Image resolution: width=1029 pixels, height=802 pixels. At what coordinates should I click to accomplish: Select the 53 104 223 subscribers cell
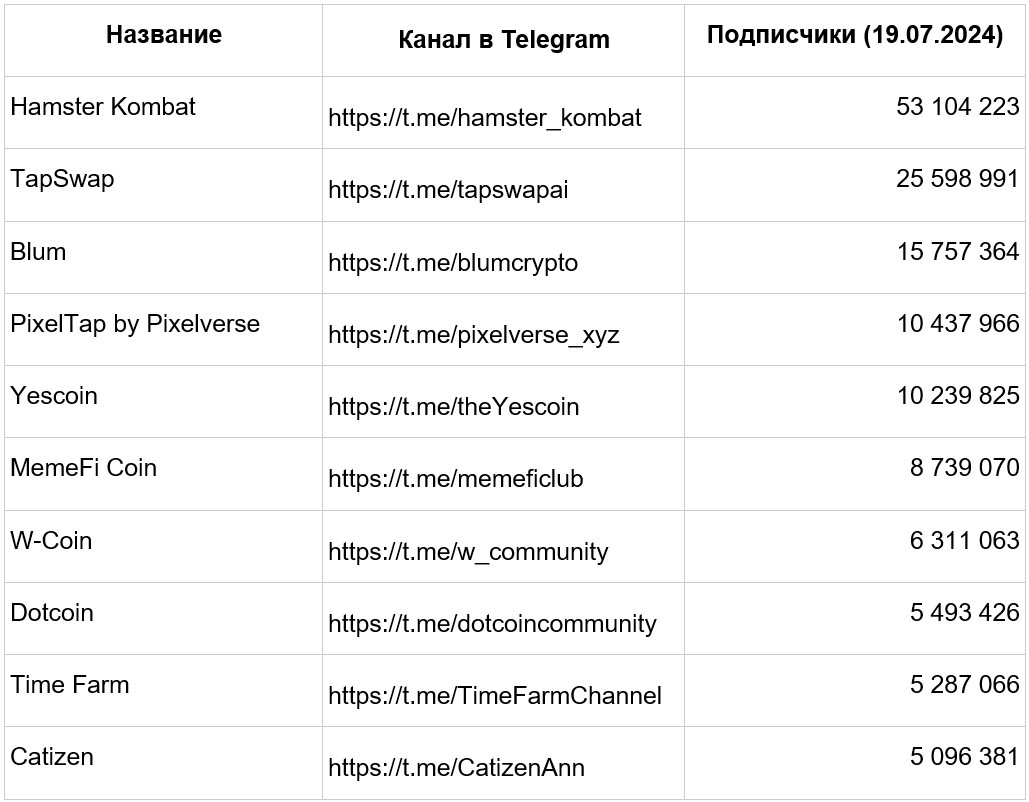pyautogui.click(x=855, y=113)
